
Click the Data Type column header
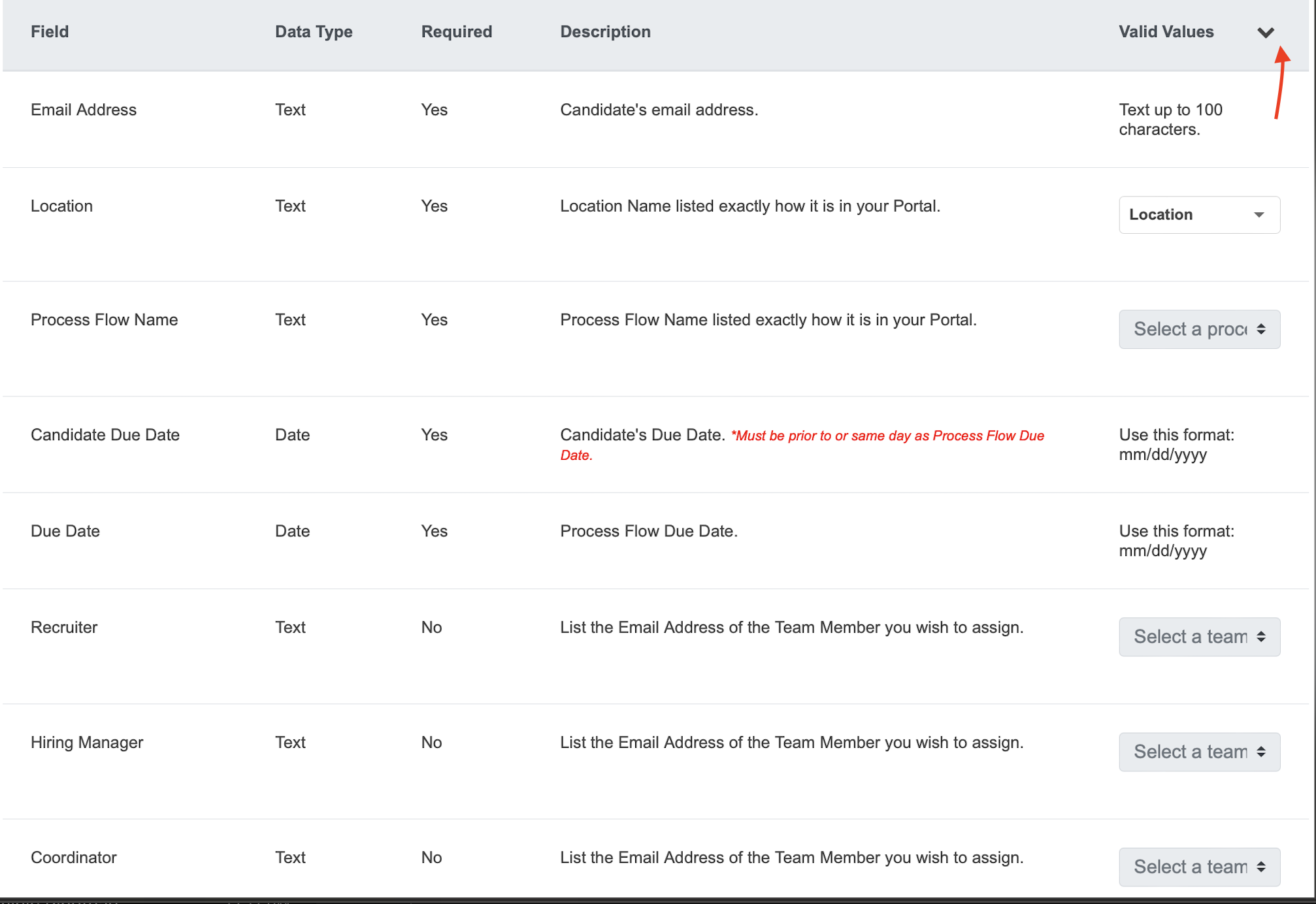[314, 32]
